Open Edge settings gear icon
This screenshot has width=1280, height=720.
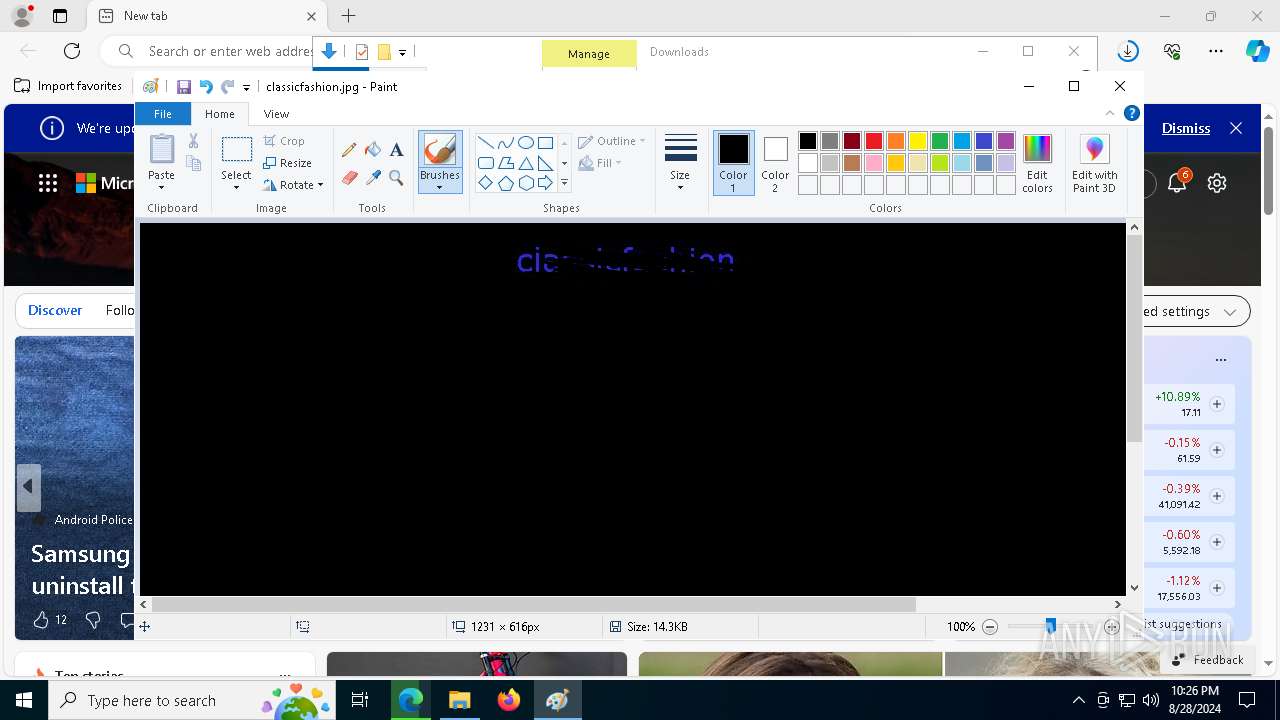(x=1217, y=183)
